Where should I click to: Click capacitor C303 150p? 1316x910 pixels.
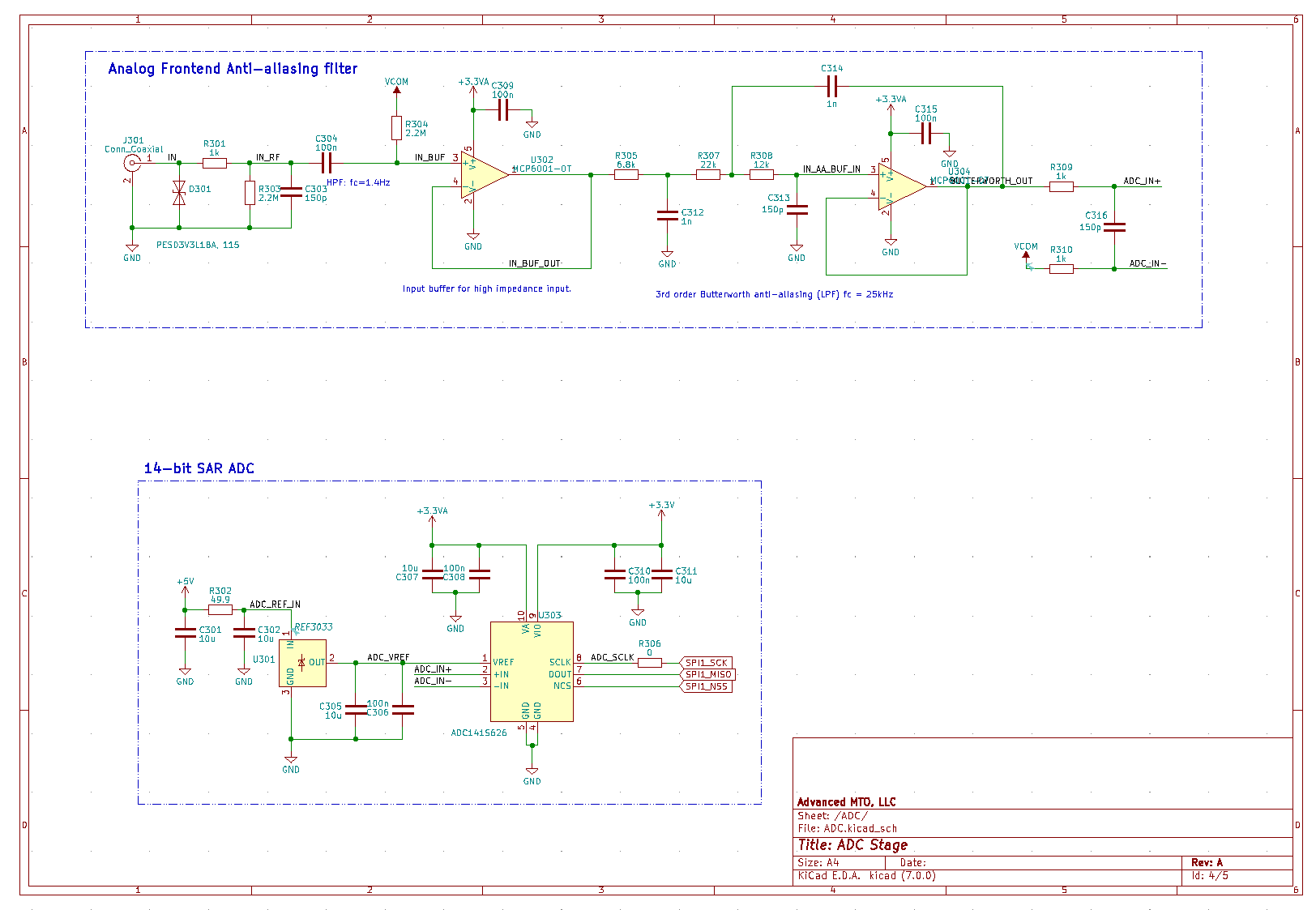[291, 193]
